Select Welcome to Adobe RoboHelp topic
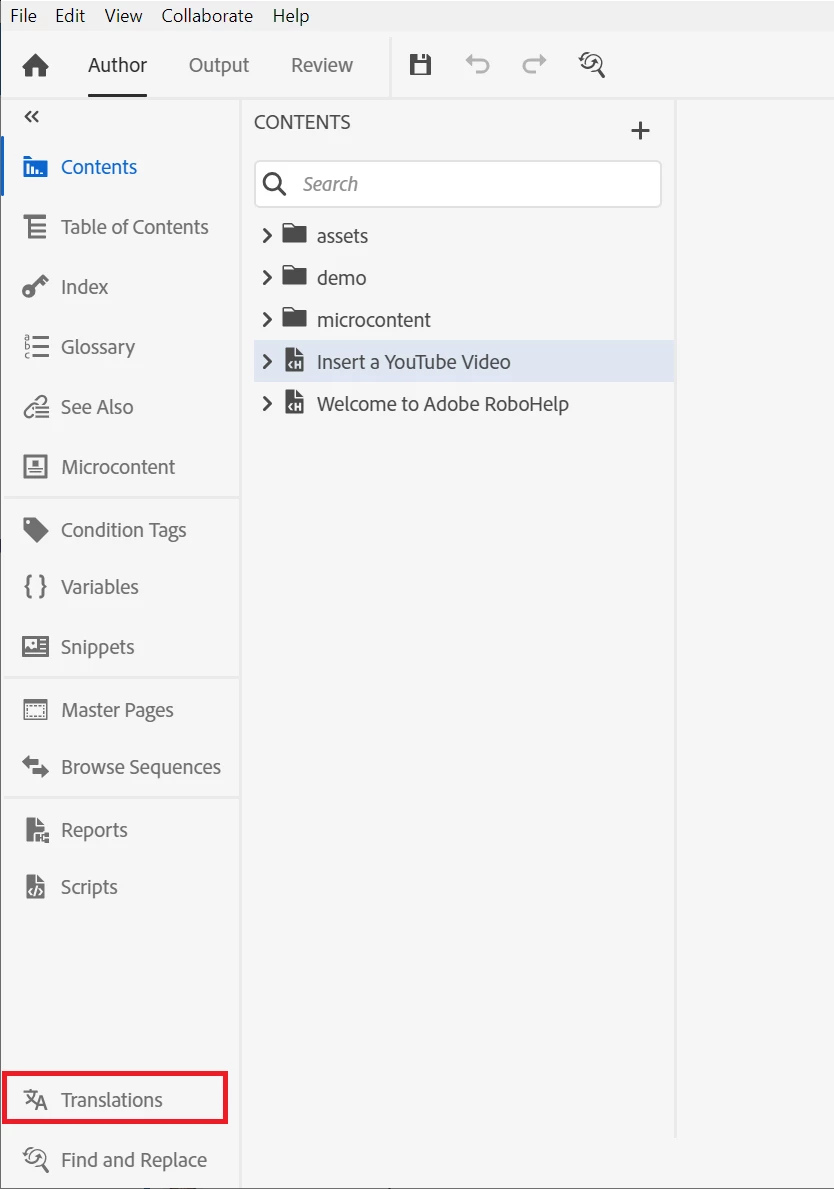The height and width of the screenshot is (1189, 834). (x=464, y=404)
